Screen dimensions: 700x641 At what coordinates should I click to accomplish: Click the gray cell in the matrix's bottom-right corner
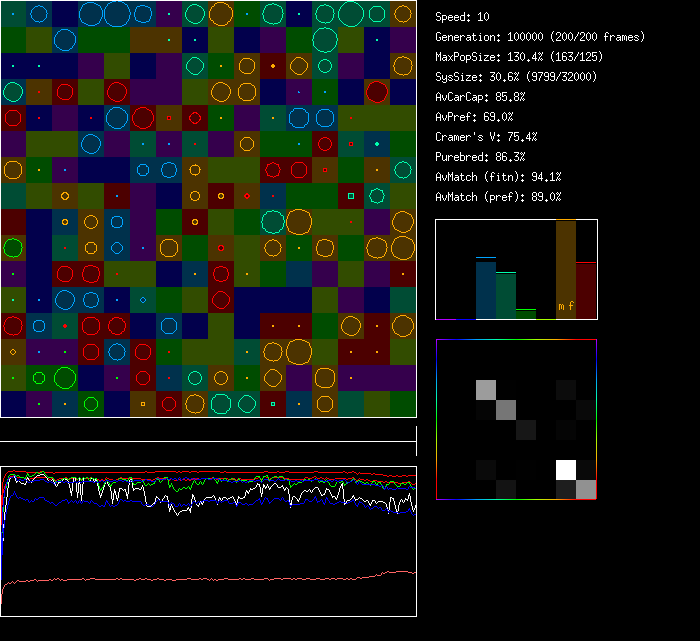586,489
